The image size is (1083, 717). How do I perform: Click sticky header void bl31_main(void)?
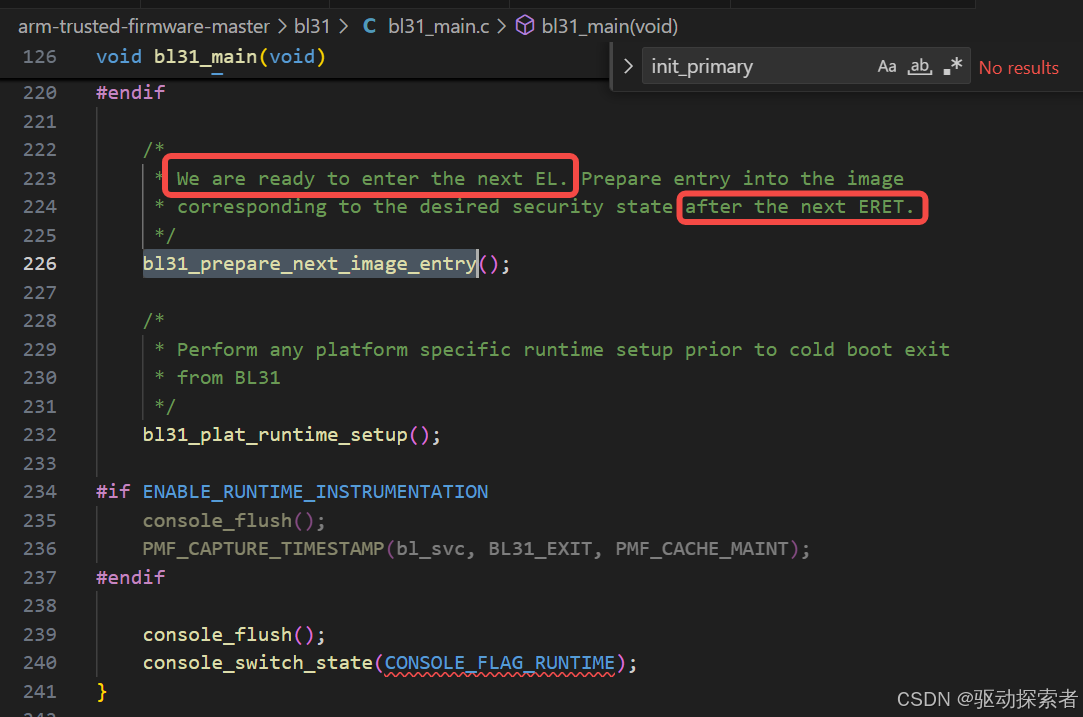point(211,57)
